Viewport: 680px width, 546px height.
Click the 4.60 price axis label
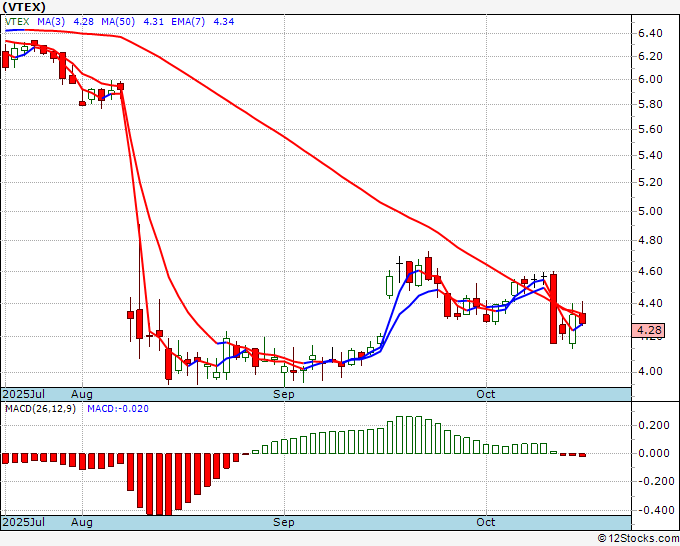point(651,271)
